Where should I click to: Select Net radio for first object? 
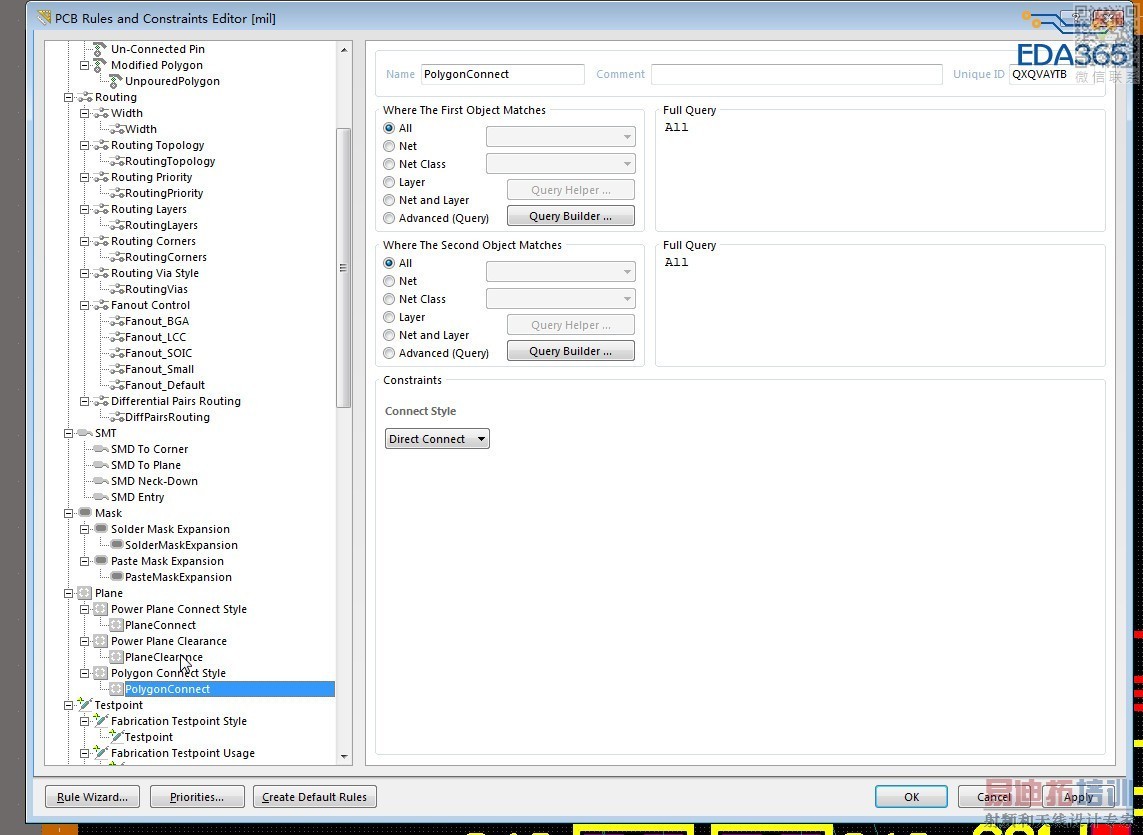[389, 146]
